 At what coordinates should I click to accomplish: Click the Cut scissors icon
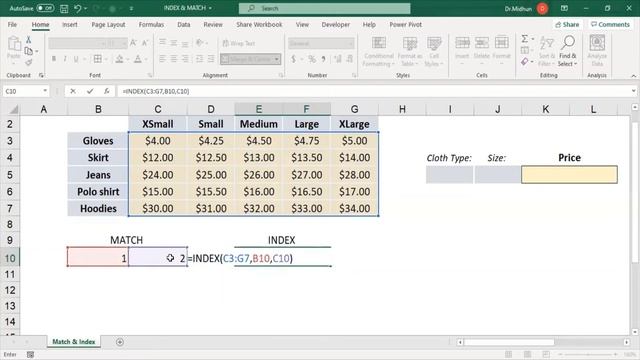tap(29, 40)
